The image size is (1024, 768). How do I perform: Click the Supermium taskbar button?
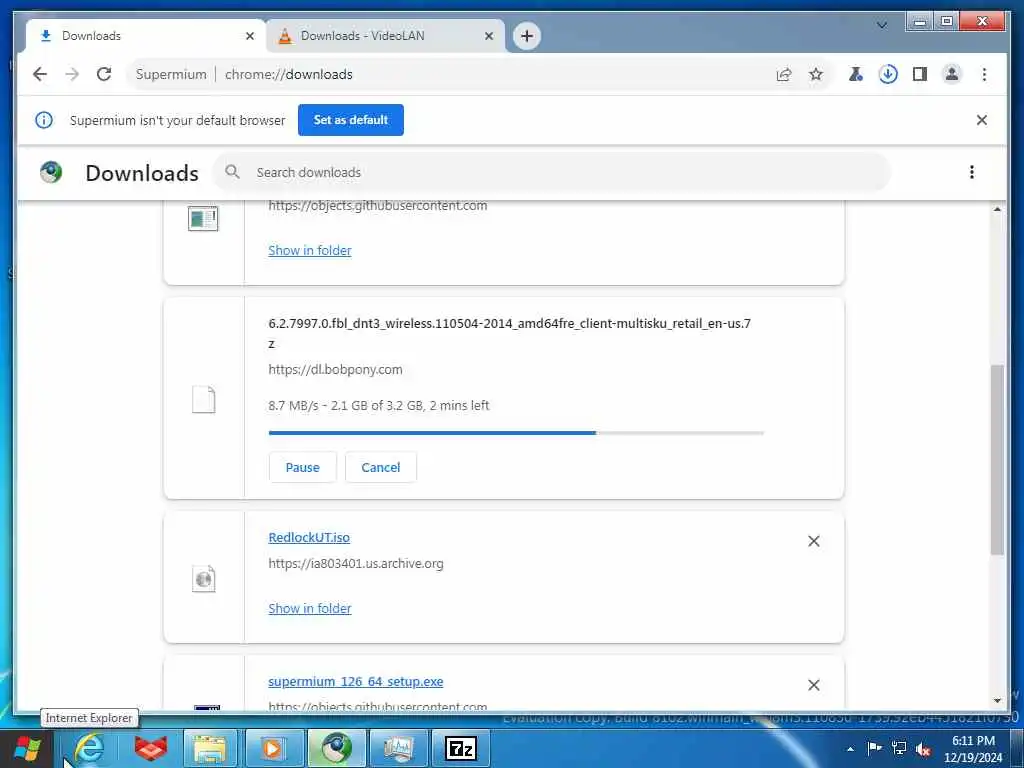335,748
